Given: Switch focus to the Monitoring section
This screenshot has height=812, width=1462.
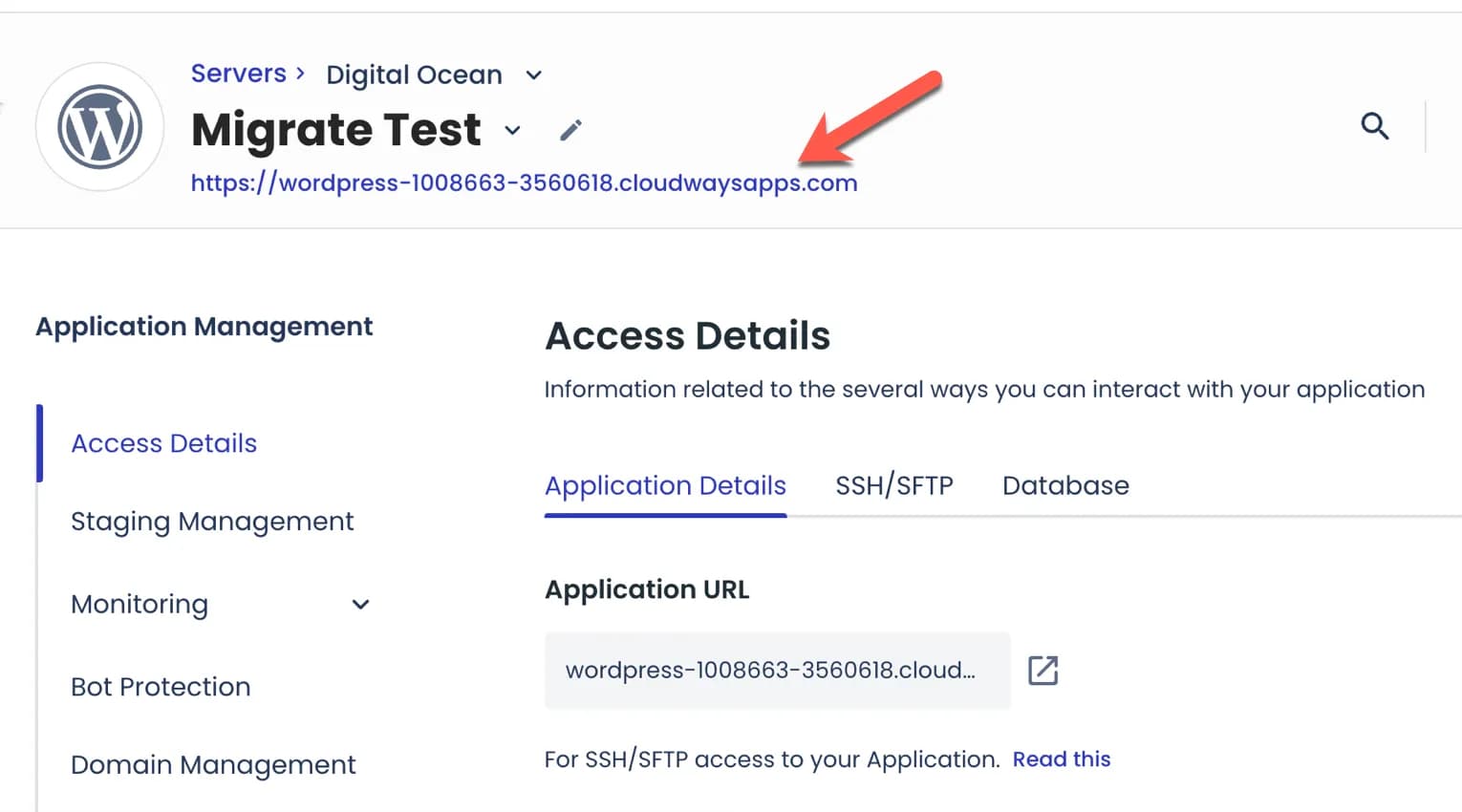Looking at the screenshot, I should point(139,604).
